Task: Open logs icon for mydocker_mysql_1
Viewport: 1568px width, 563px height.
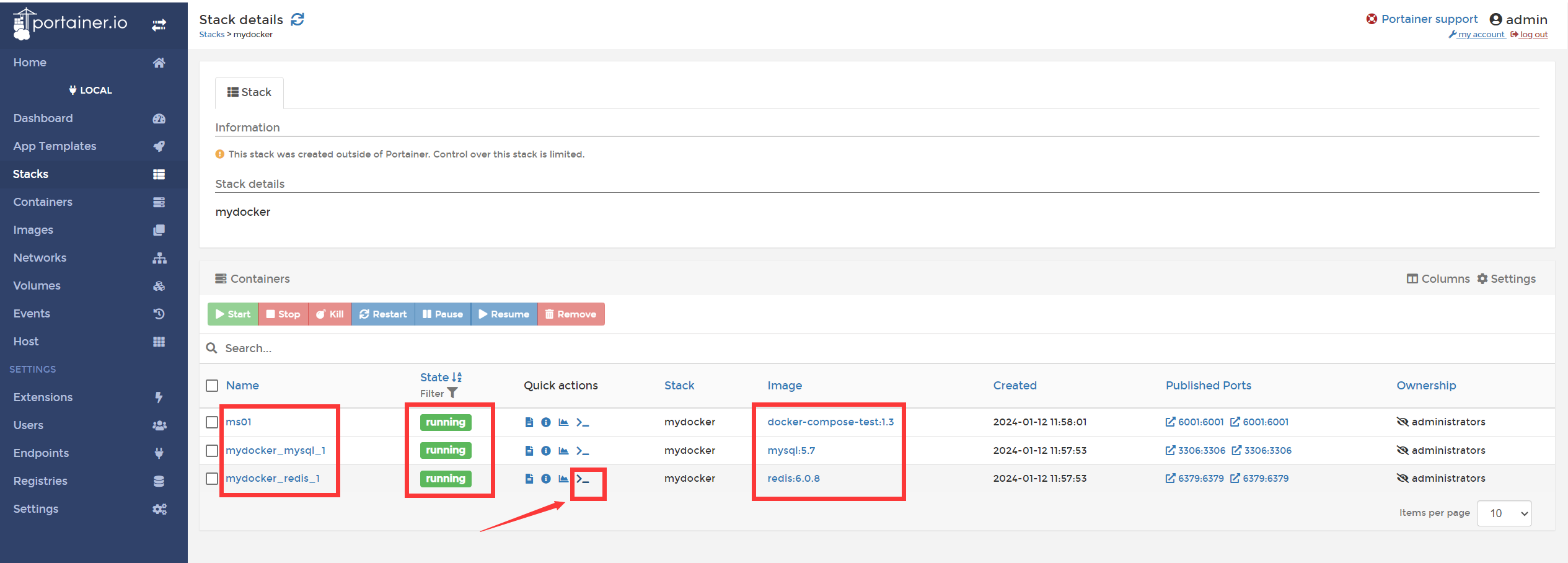Action: pos(529,451)
